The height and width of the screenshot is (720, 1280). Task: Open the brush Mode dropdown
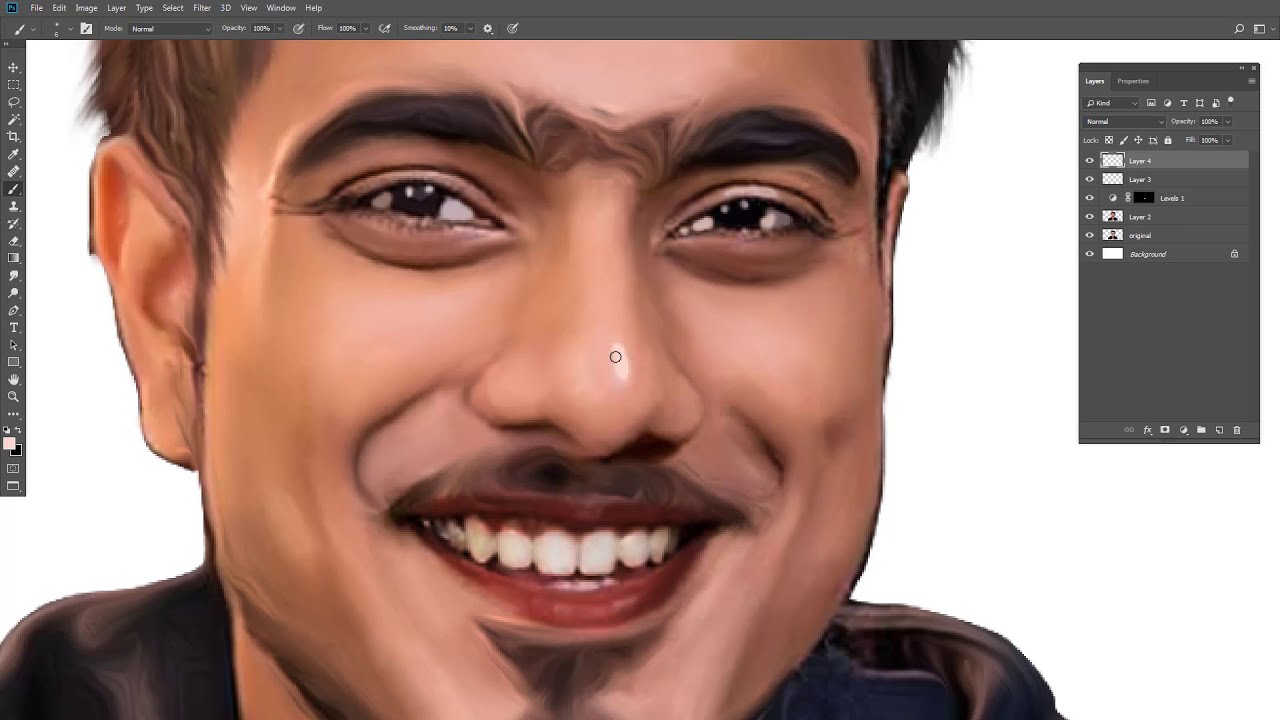click(171, 28)
